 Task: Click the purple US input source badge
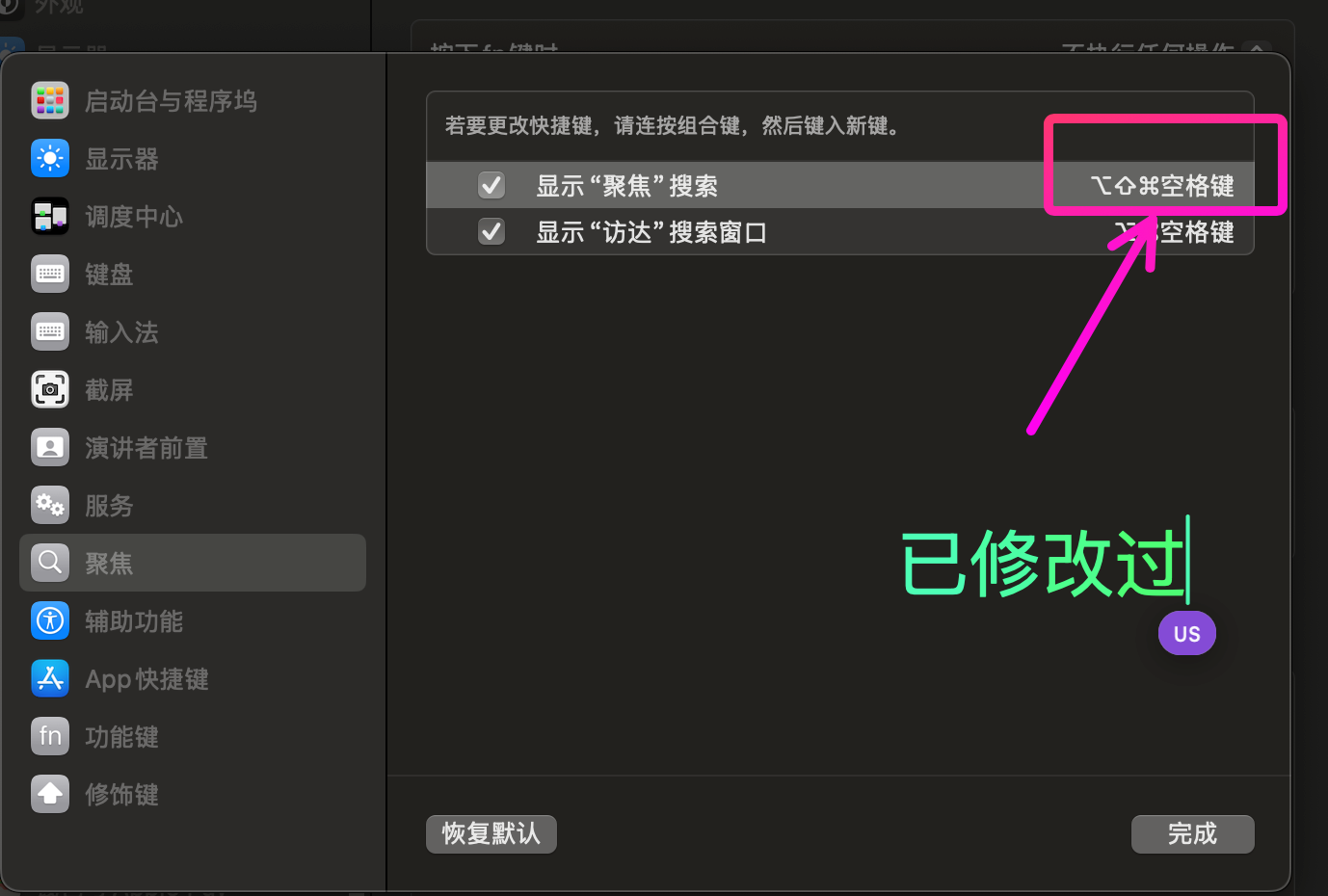(1186, 634)
